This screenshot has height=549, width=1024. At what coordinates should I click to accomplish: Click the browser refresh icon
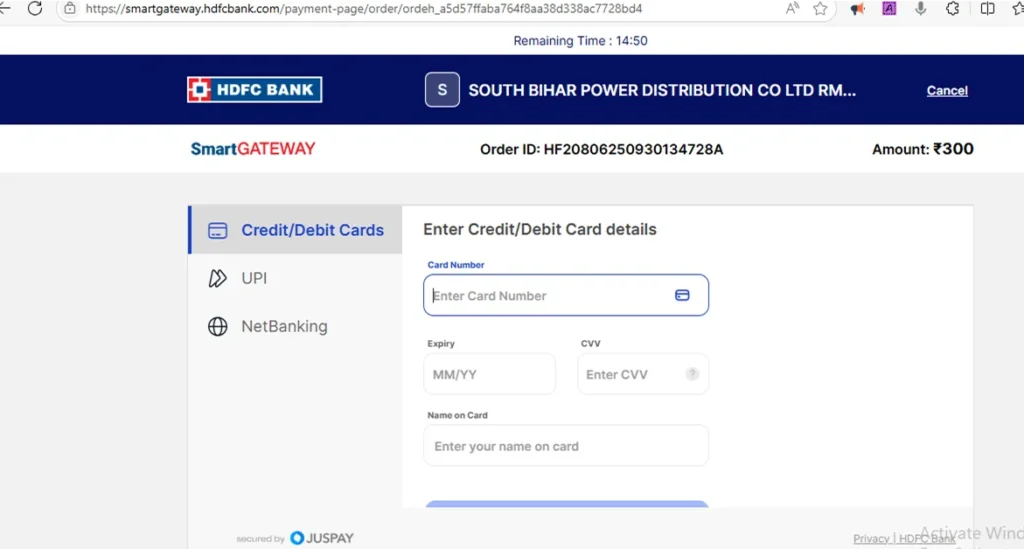(35, 8)
